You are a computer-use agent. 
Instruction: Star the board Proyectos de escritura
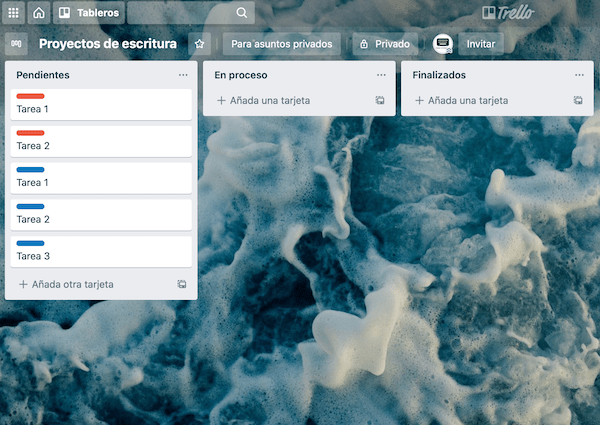[199, 44]
